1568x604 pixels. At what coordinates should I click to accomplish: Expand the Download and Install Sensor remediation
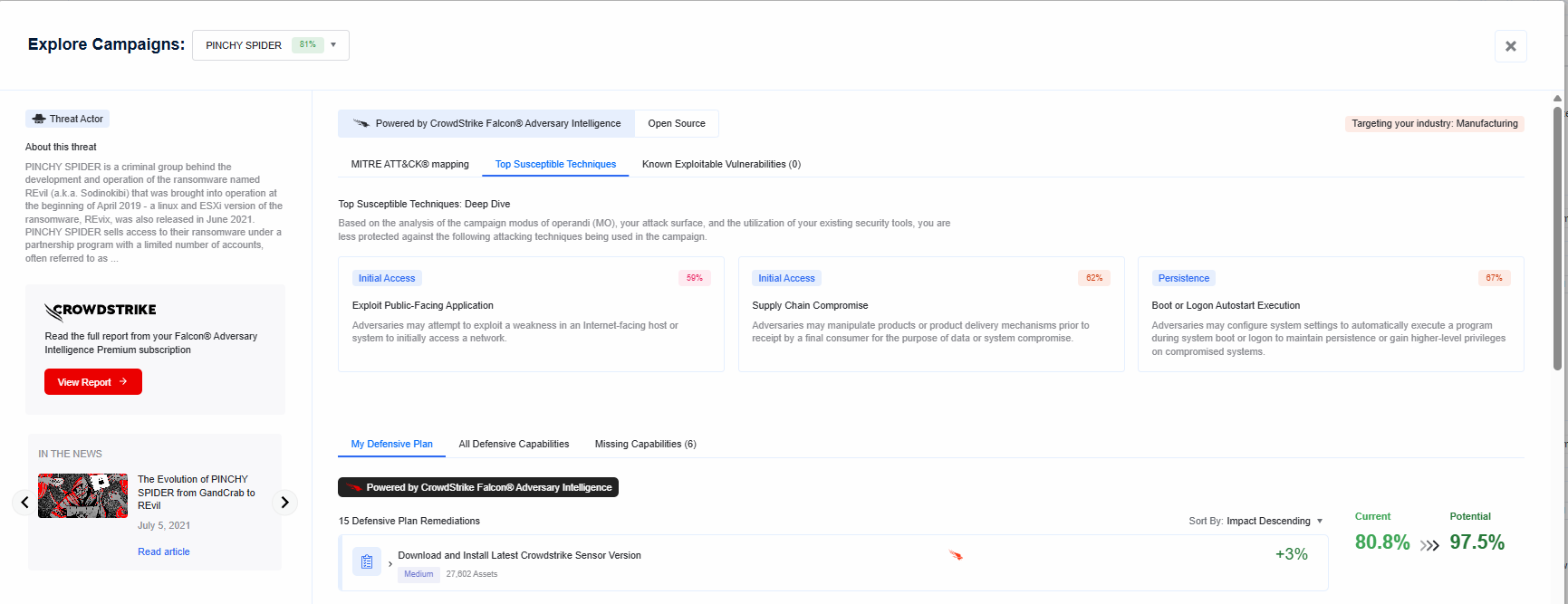(390, 563)
